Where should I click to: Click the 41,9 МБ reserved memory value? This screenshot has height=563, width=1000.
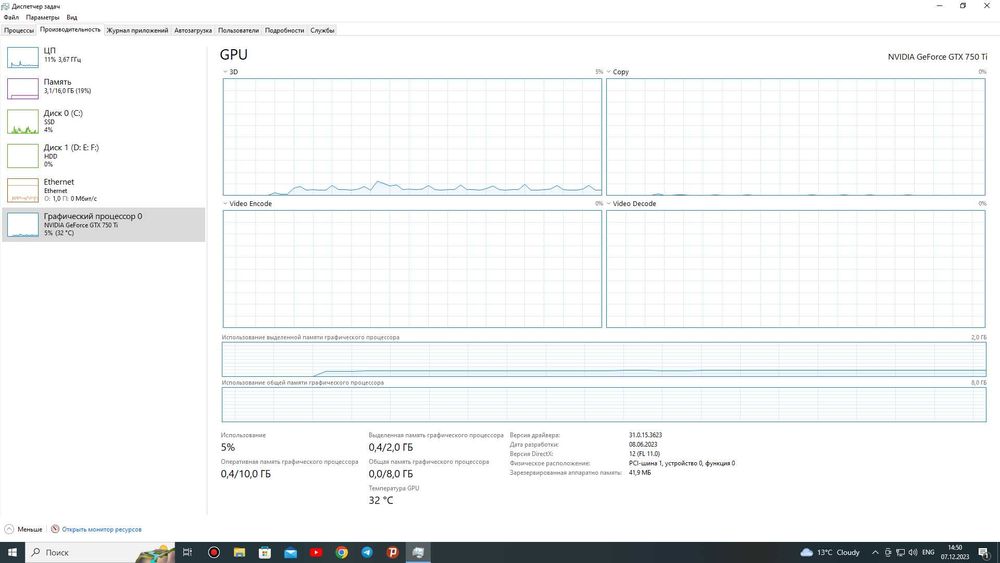pyautogui.click(x=640, y=473)
